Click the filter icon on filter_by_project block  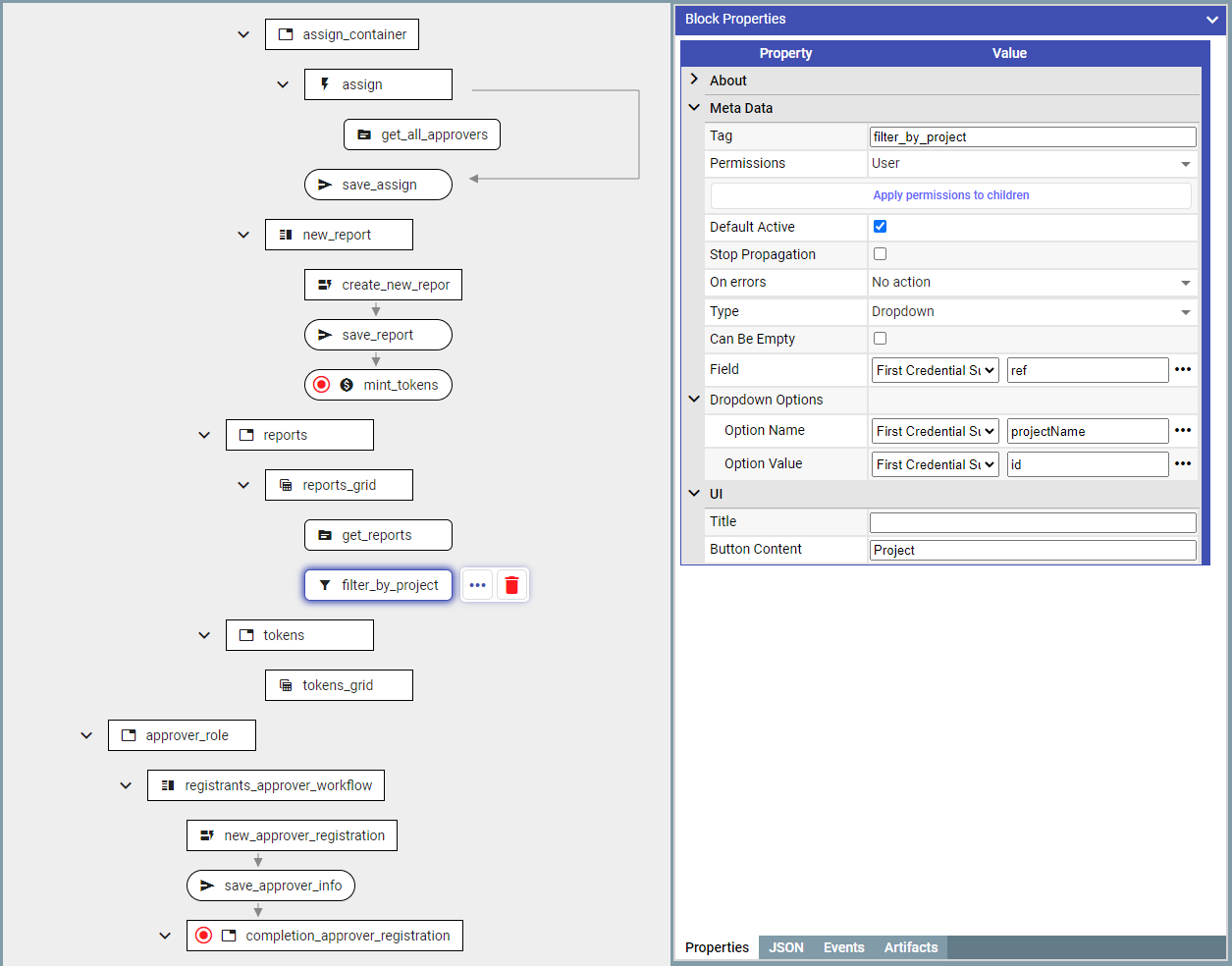click(x=325, y=585)
